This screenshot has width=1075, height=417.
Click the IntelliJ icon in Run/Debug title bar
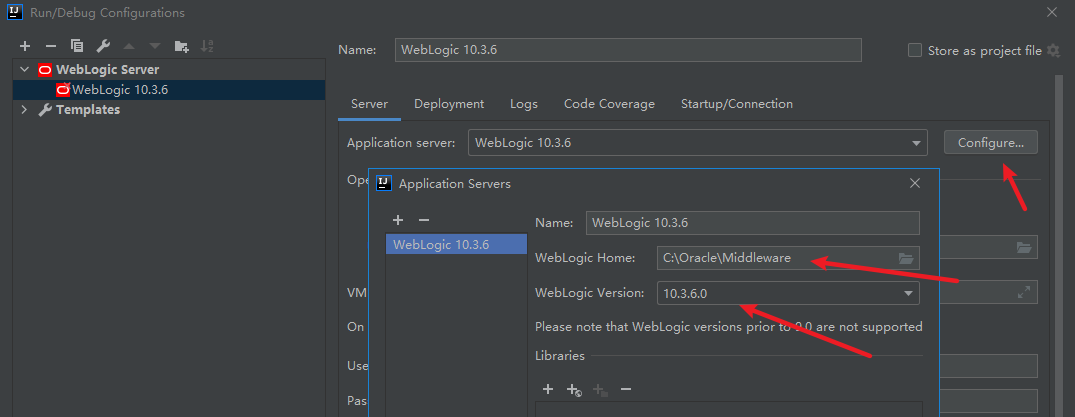point(16,12)
